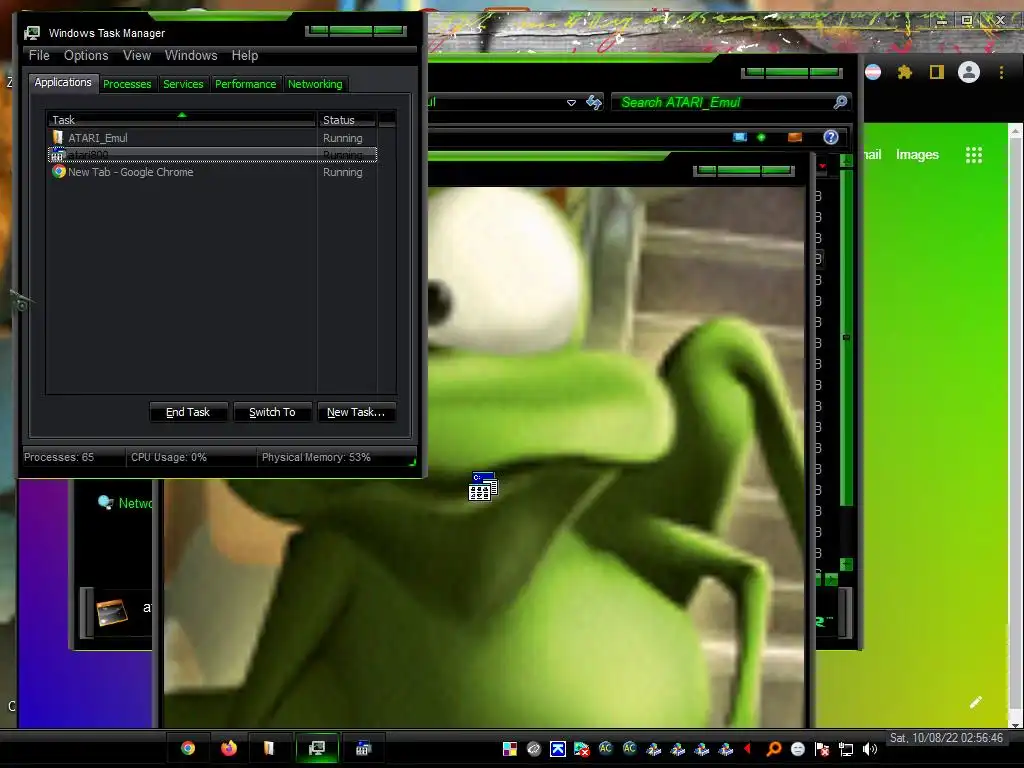The height and width of the screenshot is (768, 1024).
Task: Switch to the Performance tab
Action: pos(246,84)
